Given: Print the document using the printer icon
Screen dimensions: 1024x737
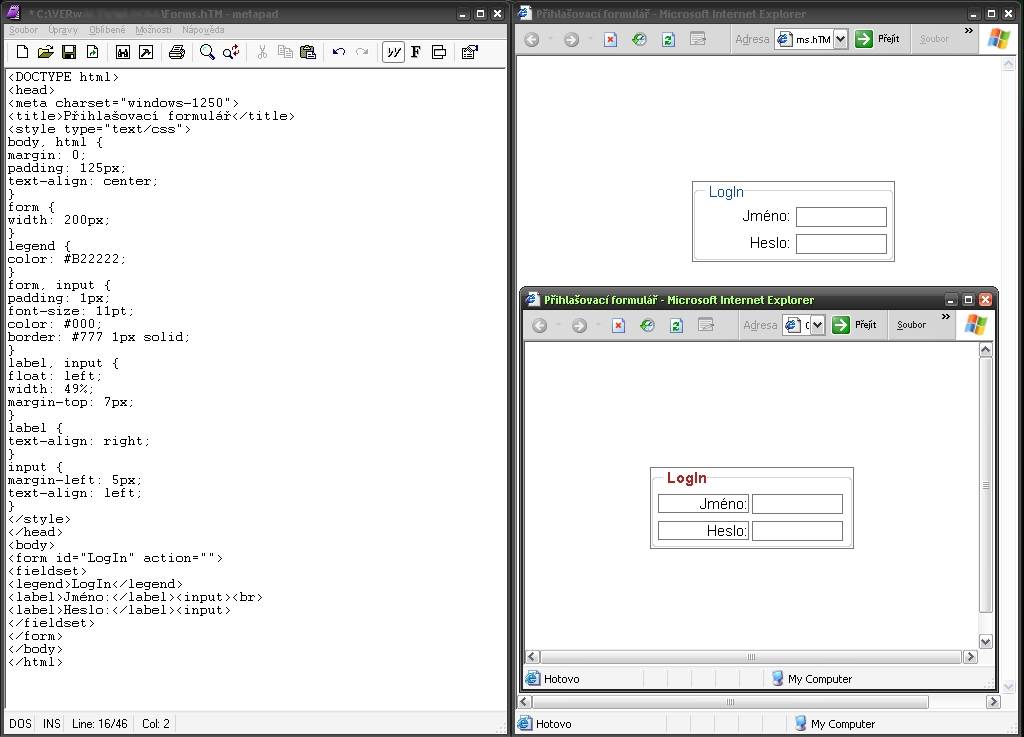Looking at the screenshot, I should tap(176, 52).
